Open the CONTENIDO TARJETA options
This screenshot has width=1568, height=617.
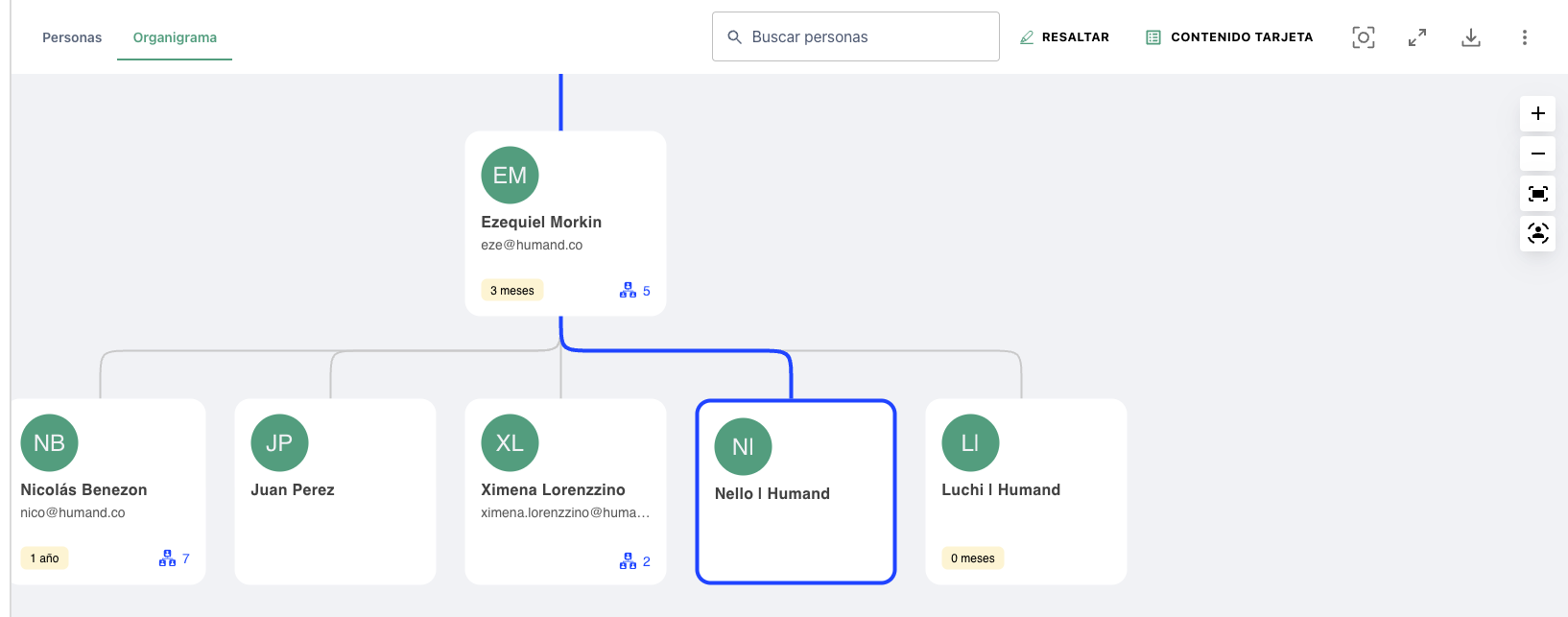[1229, 37]
